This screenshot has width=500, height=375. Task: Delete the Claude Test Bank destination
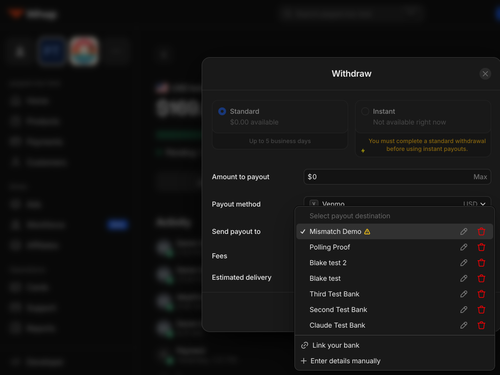coord(481,325)
